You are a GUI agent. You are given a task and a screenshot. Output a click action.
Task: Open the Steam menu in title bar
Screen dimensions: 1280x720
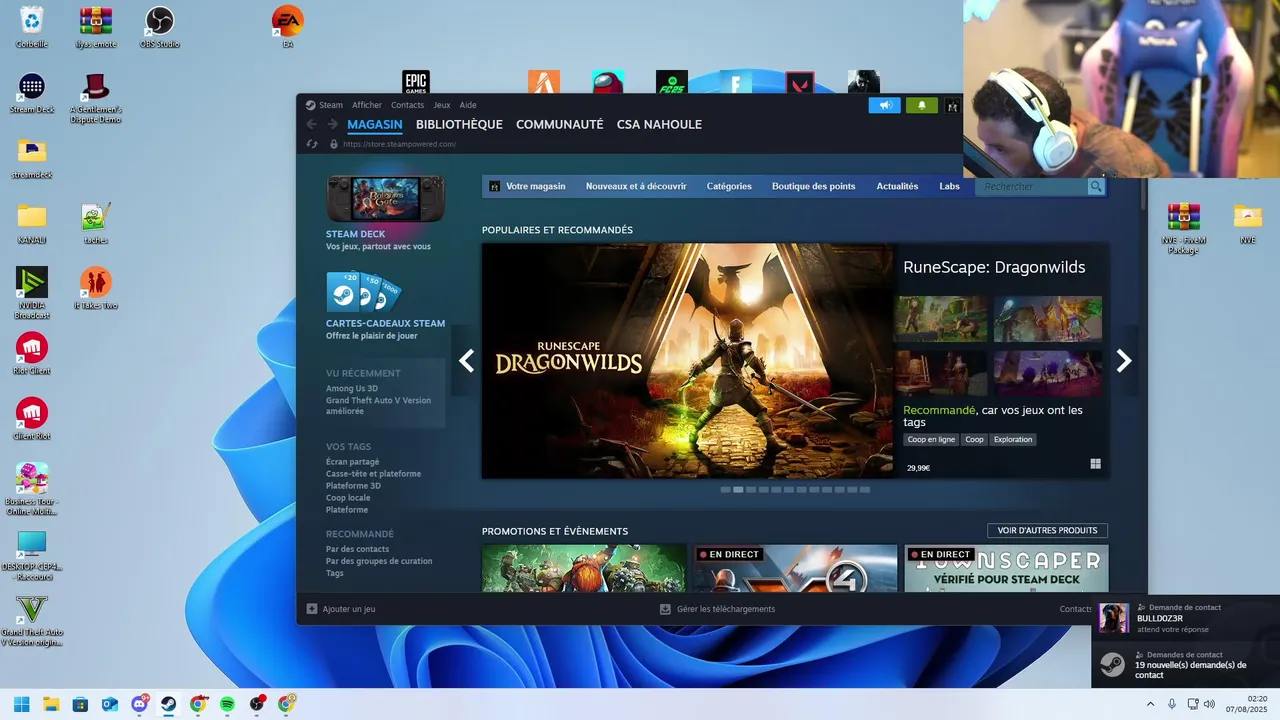pyautogui.click(x=331, y=105)
